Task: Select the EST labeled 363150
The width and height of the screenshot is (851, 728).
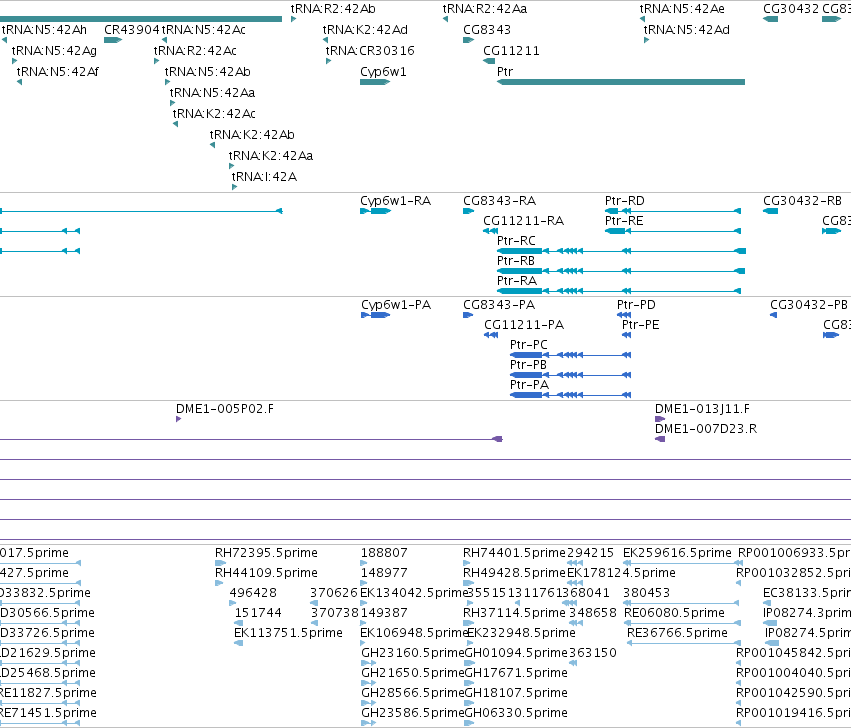Action: [x=593, y=653]
